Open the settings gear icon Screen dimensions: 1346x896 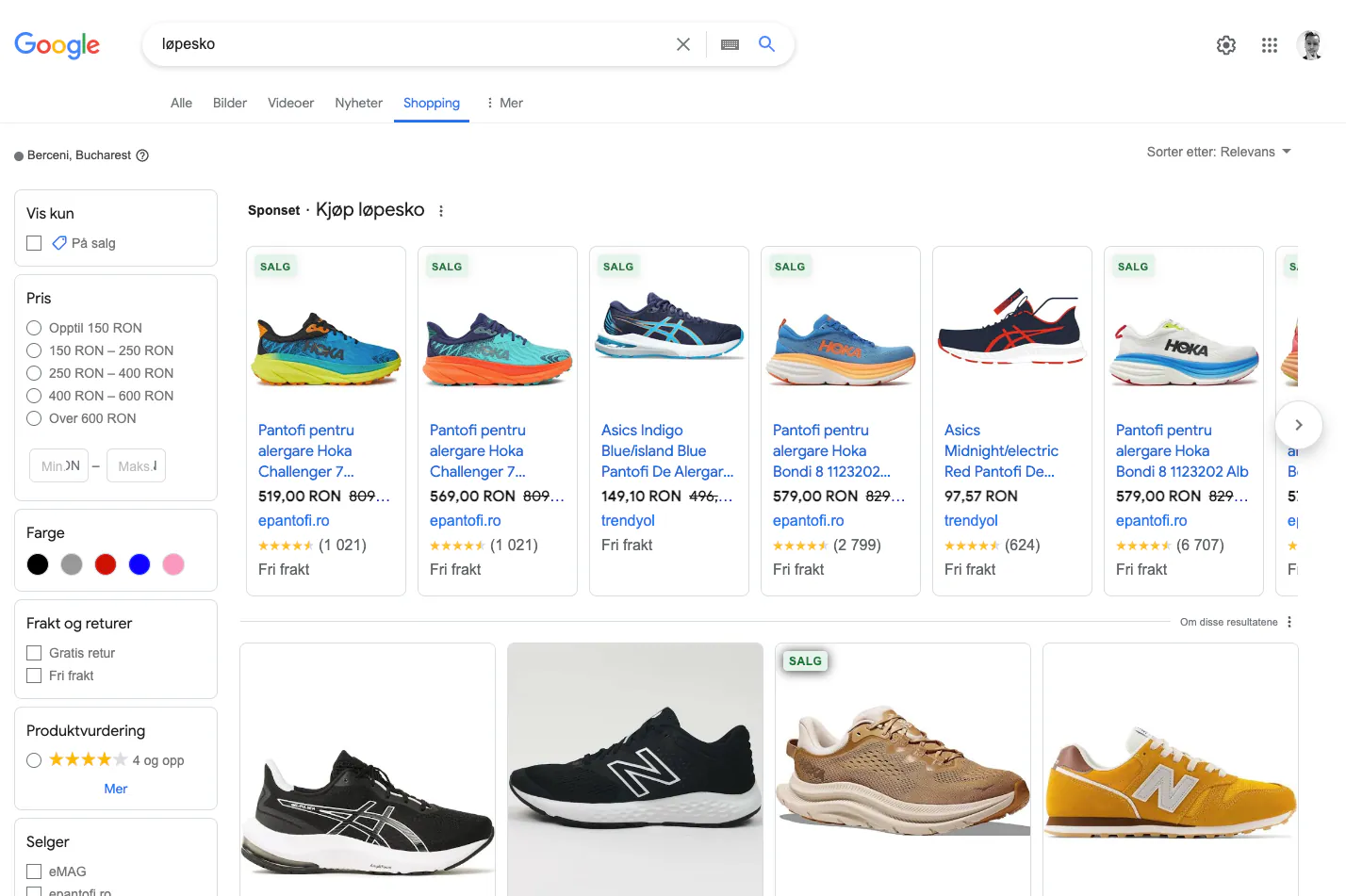click(1226, 45)
